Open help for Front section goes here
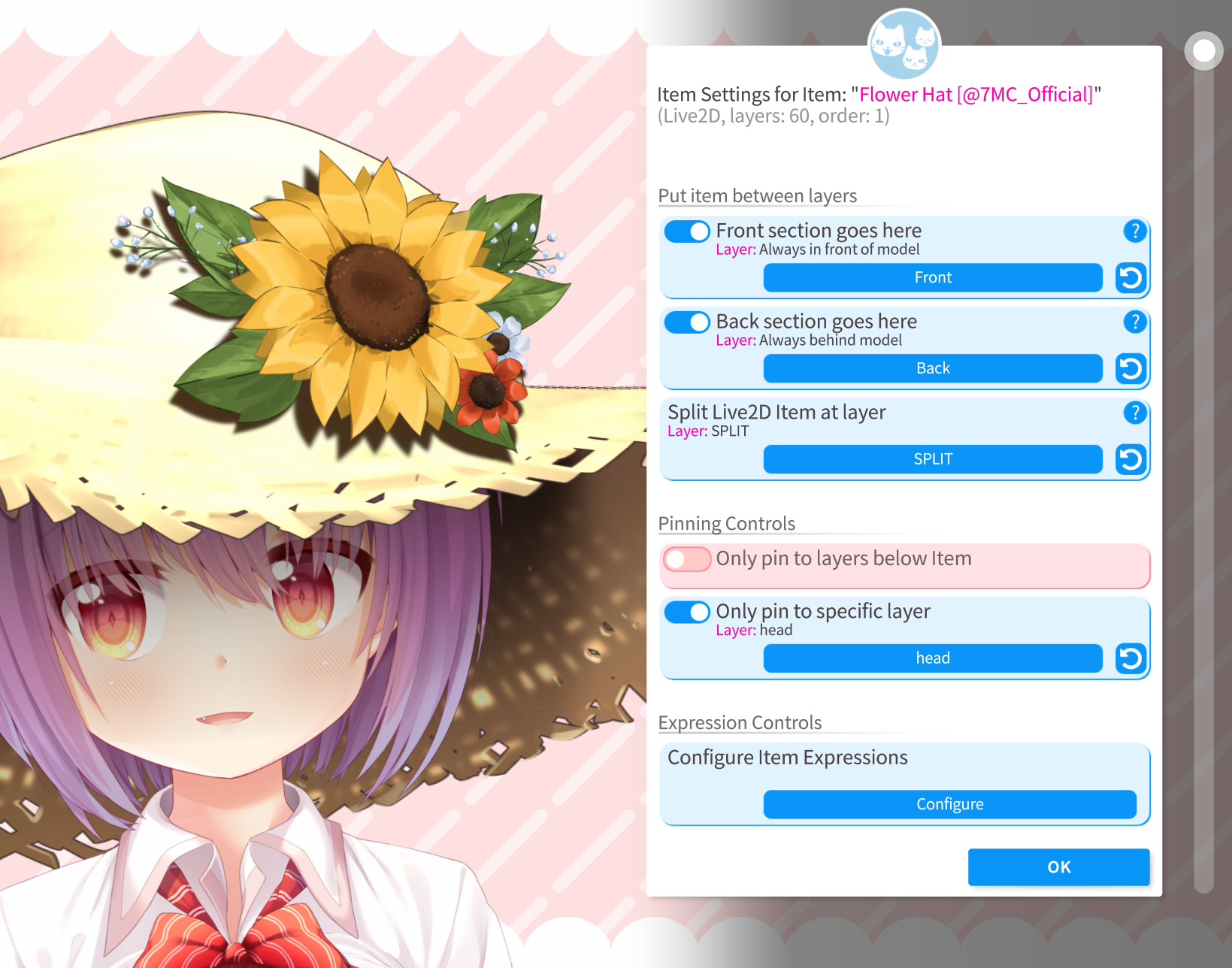 [1135, 231]
